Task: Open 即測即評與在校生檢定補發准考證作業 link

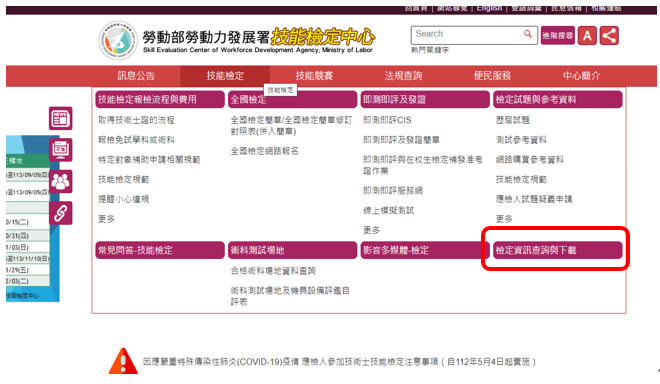Action: point(423,165)
